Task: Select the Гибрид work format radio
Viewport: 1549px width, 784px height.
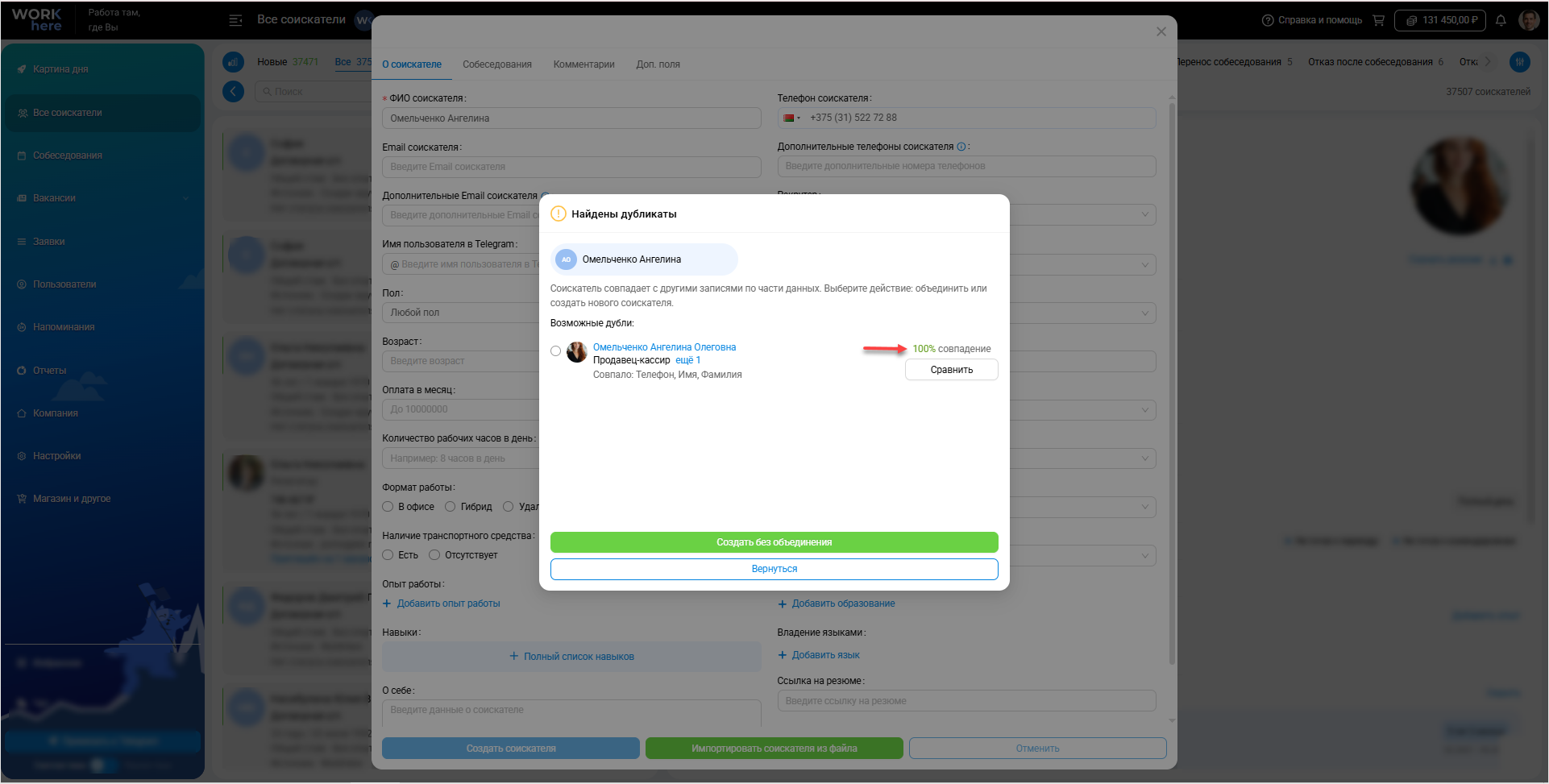Action: pos(450,507)
